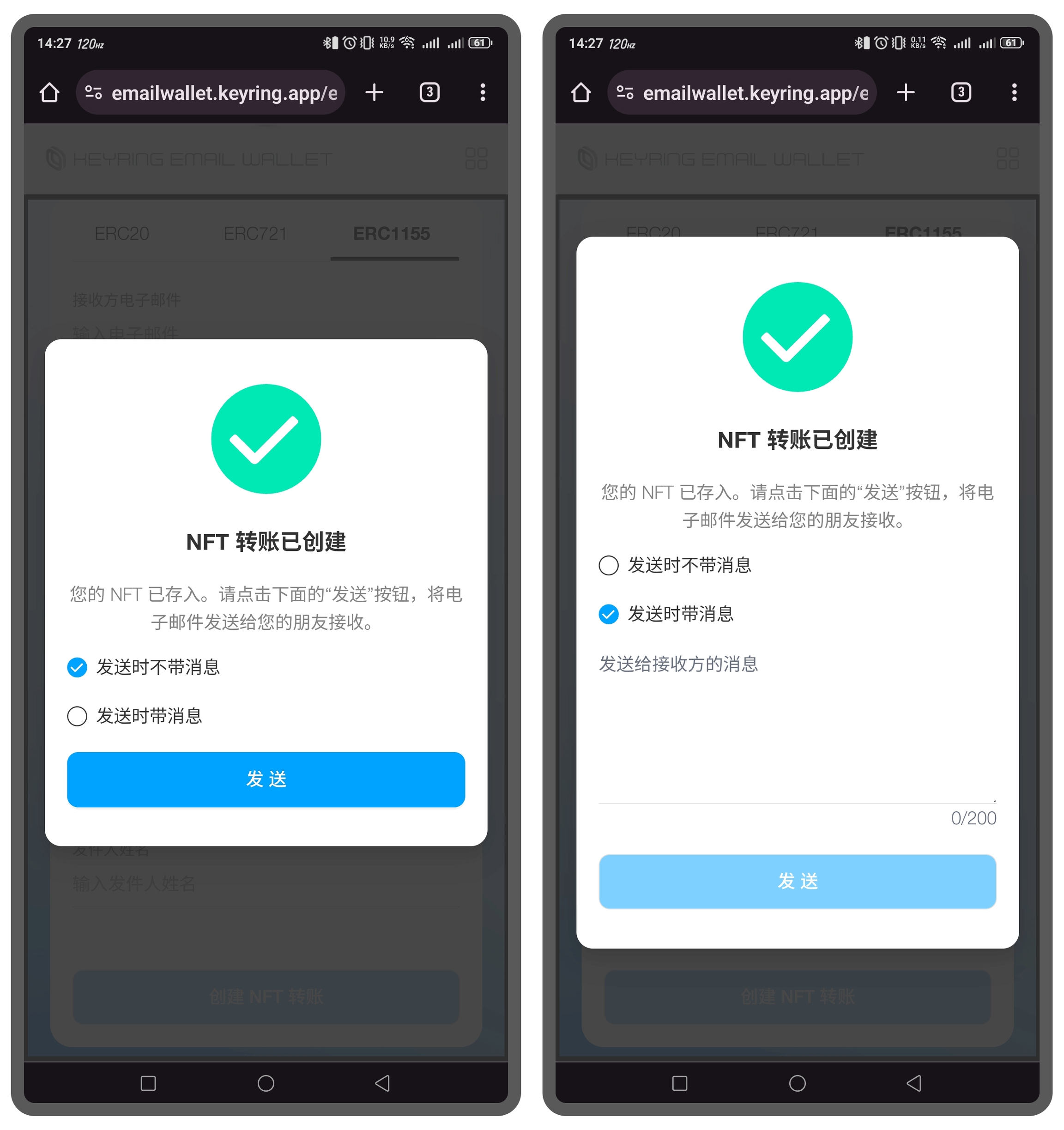The height and width of the screenshot is (1130, 1064).
Task: Tap left phone address bar URL
Action: click(x=224, y=93)
